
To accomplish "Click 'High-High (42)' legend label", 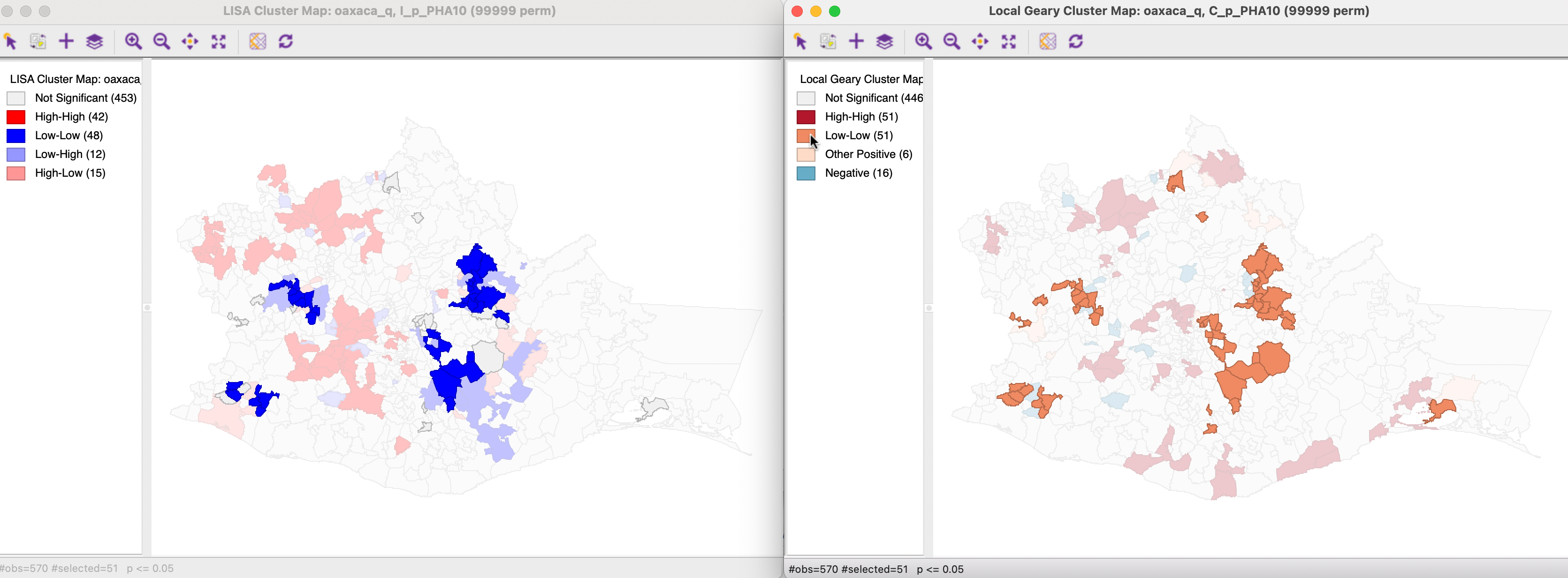I will (x=72, y=117).
